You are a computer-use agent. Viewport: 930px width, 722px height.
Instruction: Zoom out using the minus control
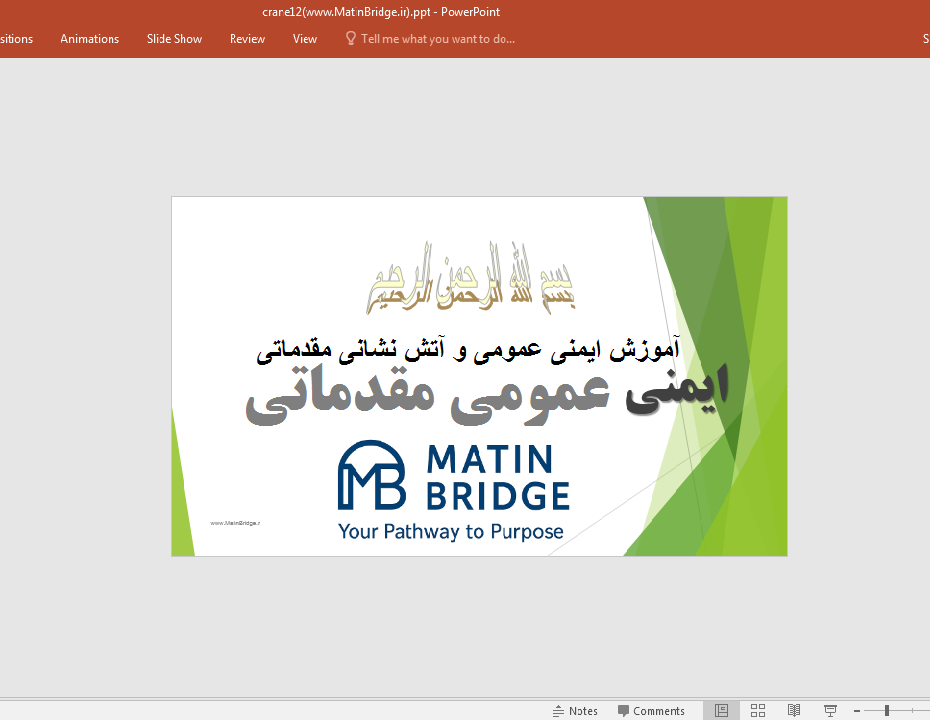point(855,710)
